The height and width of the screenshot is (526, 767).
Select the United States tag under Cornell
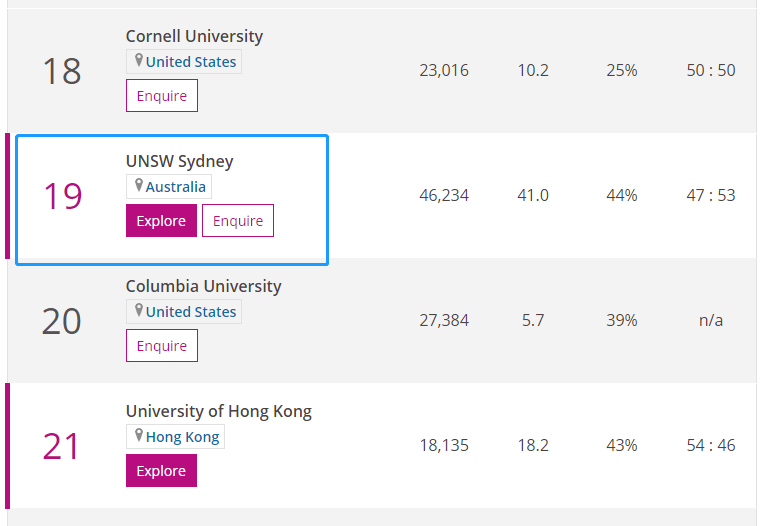[191, 62]
